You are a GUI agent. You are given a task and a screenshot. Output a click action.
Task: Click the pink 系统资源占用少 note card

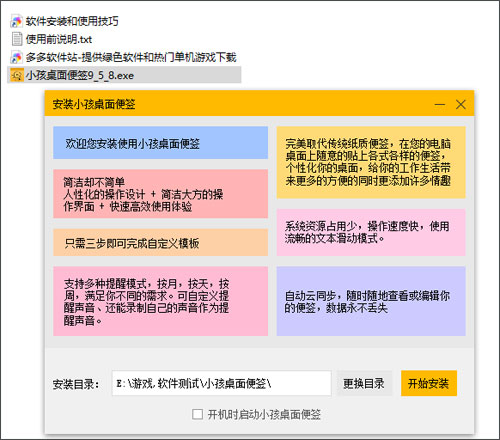(371, 232)
